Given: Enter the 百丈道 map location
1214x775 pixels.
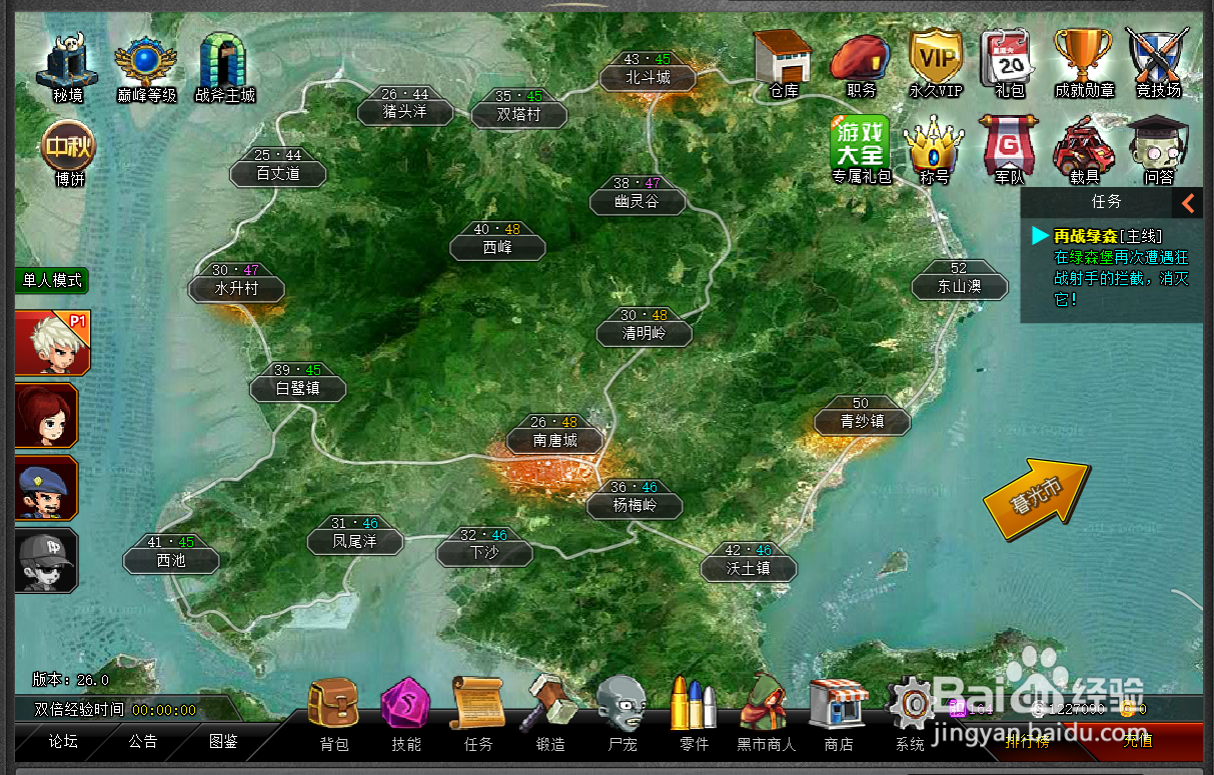Looking at the screenshot, I should (x=278, y=167).
